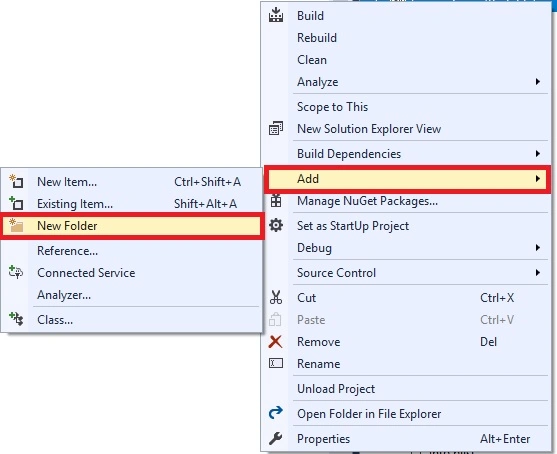Click the Cut scissors icon
The height and width of the screenshot is (454, 557).
coord(276,297)
